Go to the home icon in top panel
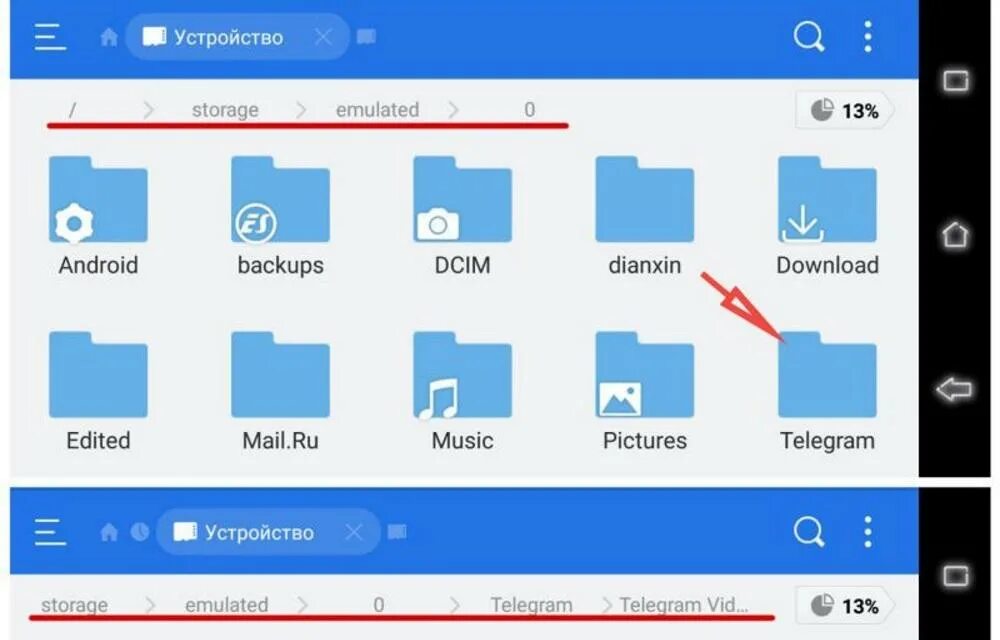 tap(109, 38)
